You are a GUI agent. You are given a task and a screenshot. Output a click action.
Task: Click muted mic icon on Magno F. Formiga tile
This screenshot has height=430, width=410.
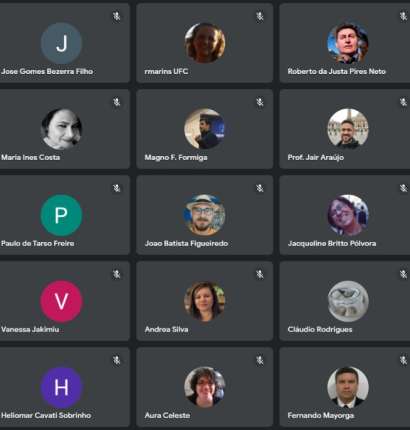260,102
